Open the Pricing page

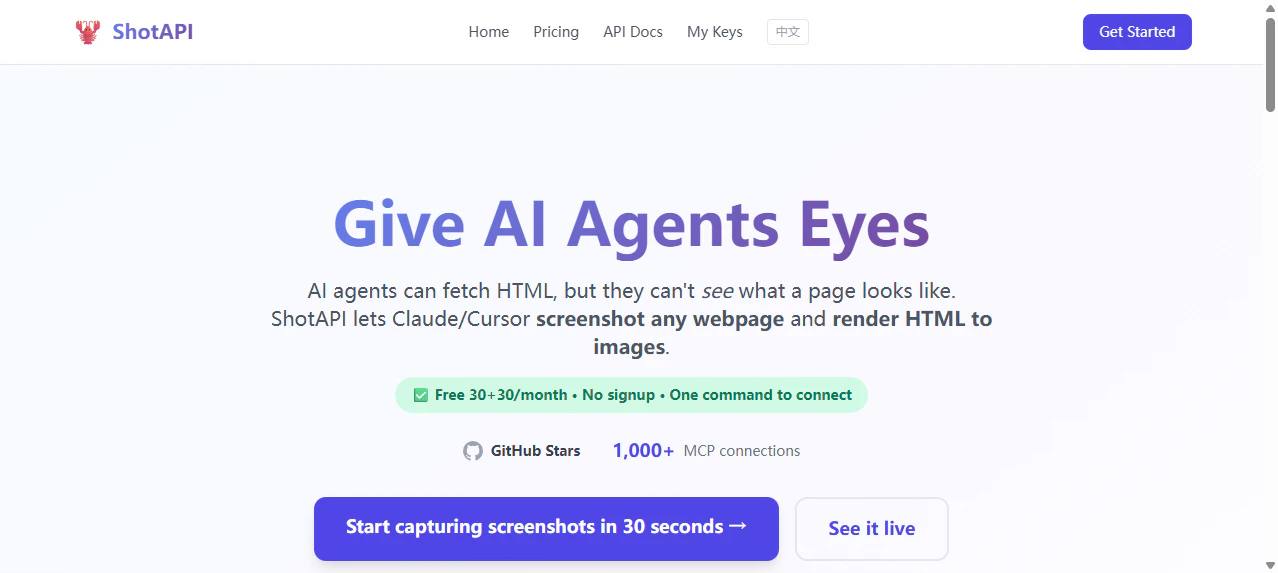[x=556, y=32]
